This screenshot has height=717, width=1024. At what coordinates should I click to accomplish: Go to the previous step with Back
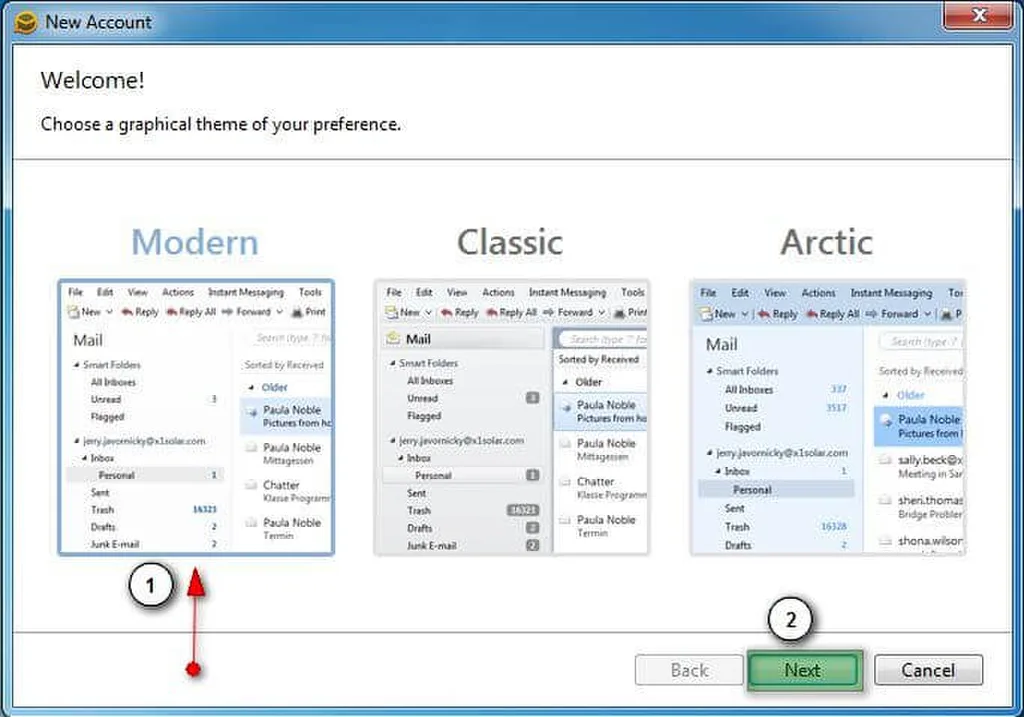tap(689, 670)
